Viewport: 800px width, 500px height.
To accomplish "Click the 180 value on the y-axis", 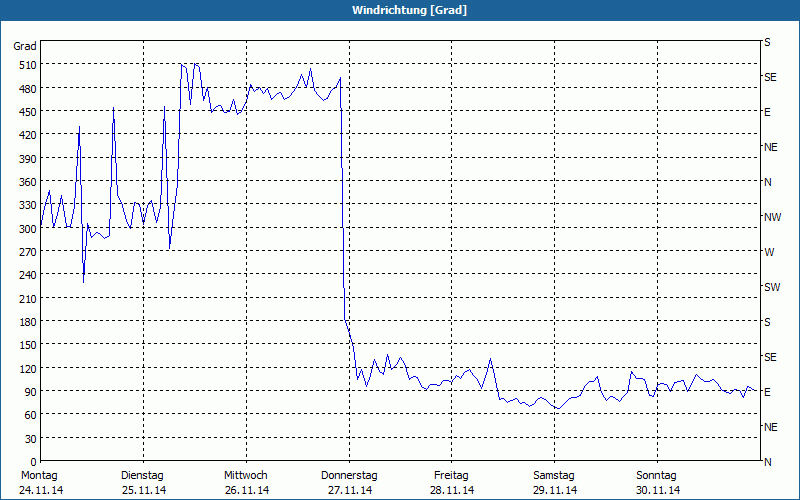I will click(x=26, y=322).
